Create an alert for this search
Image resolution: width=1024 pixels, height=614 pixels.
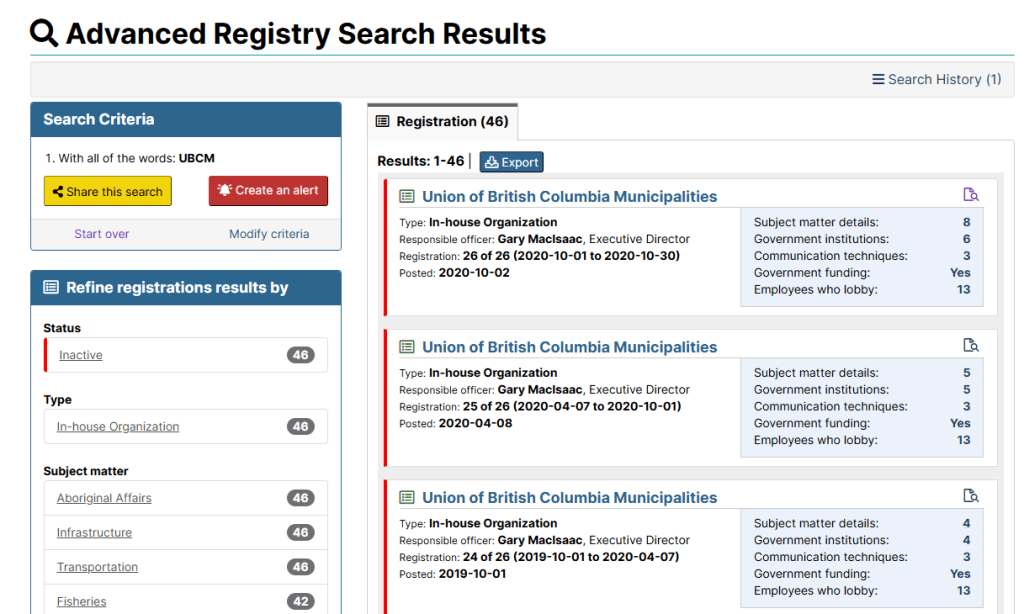tap(268, 191)
